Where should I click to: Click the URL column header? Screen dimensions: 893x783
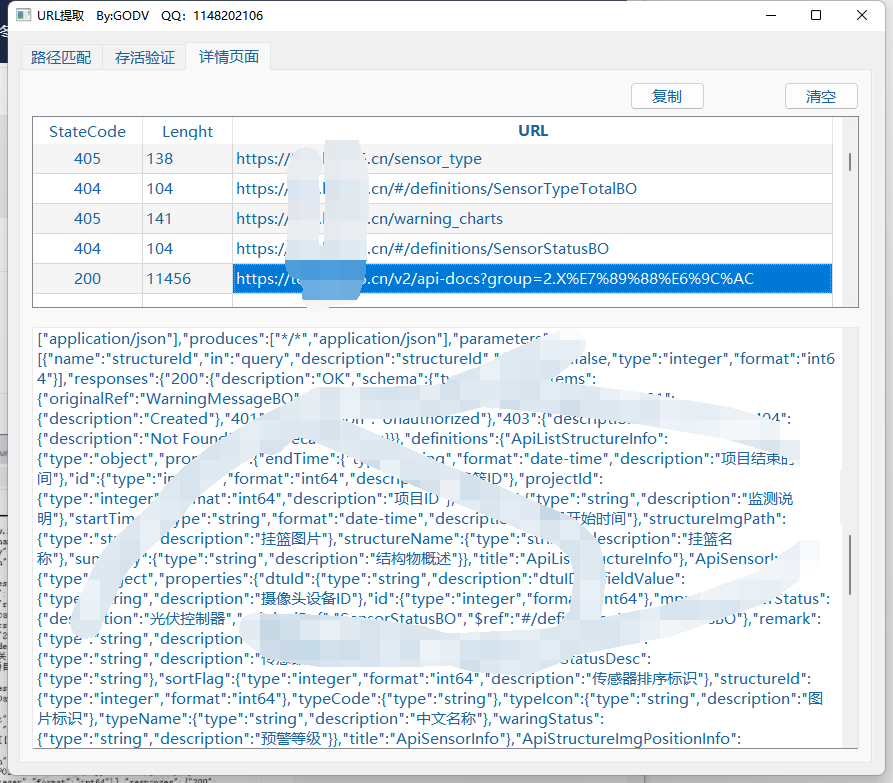(x=532, y=131)
